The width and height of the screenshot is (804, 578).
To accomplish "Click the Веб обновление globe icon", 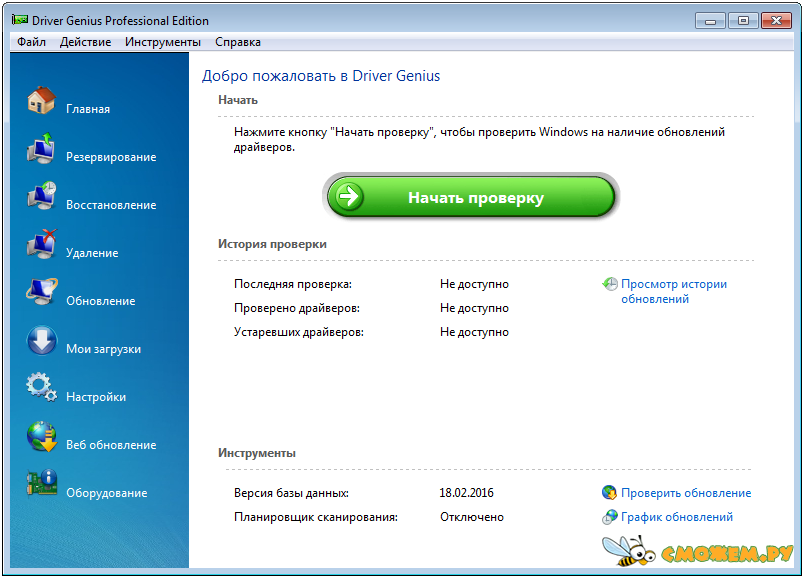I will point(42,436).
